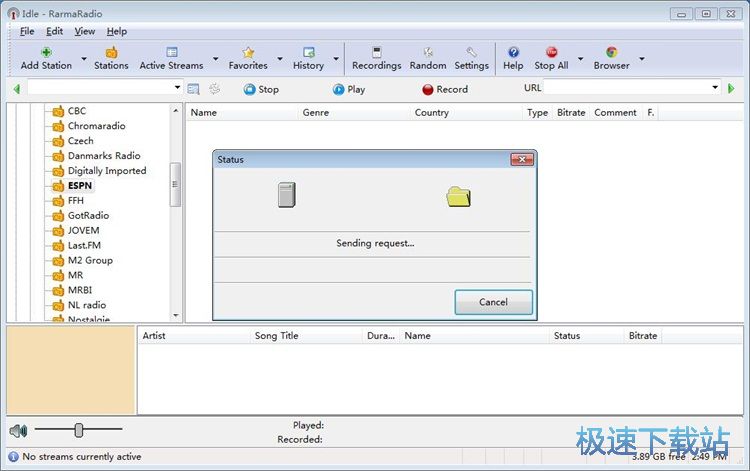Viewport: 750px width, 471px height.
Task: Open Favorites star icon
Action: 248,53
